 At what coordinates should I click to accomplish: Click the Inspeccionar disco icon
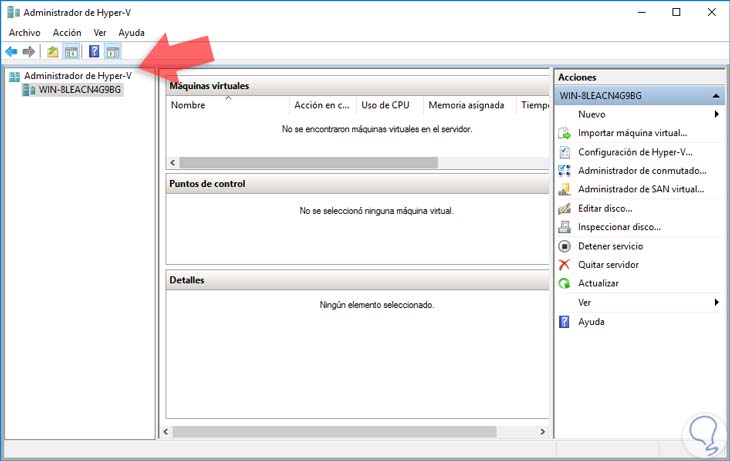point(564,227)
